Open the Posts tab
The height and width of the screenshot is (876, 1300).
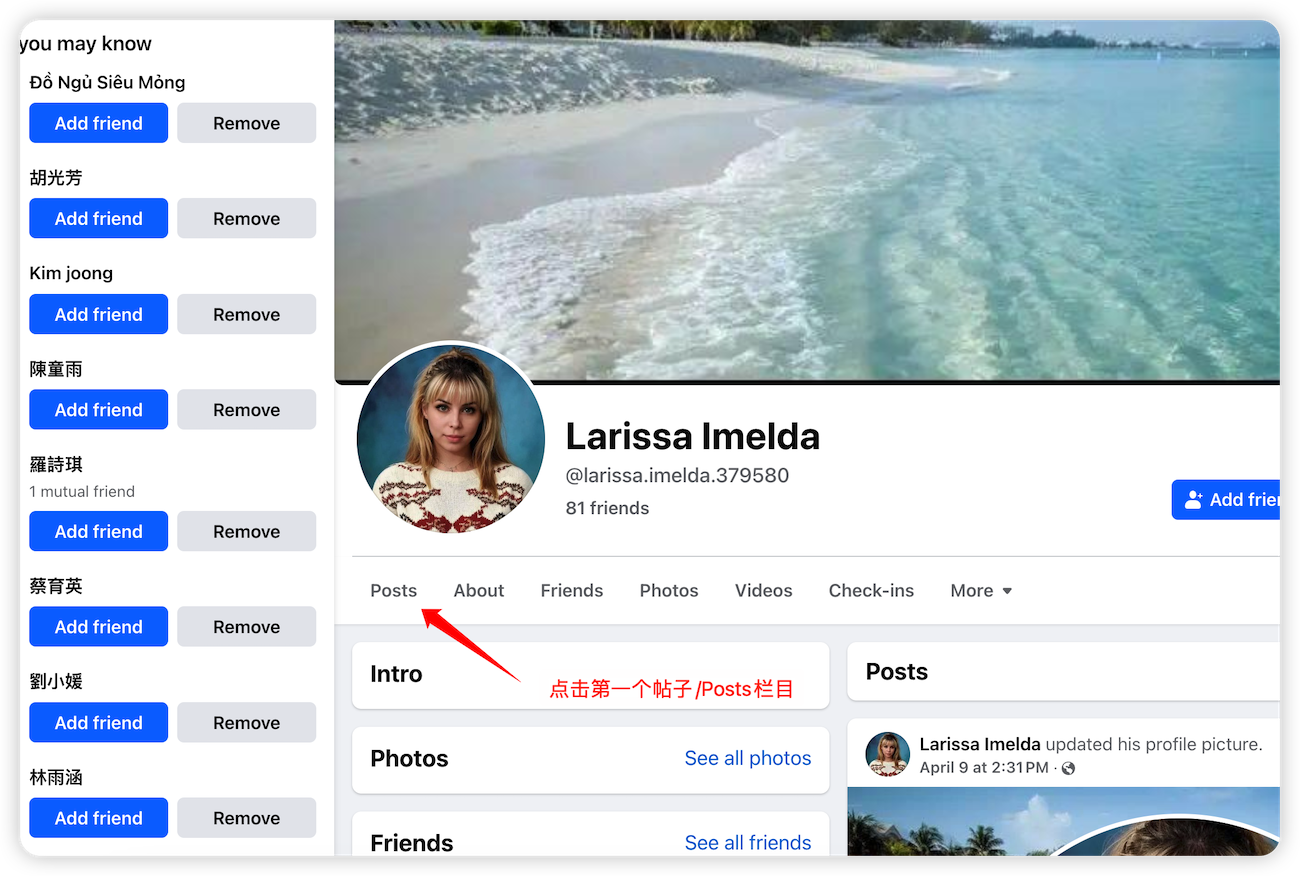point(393,591)
